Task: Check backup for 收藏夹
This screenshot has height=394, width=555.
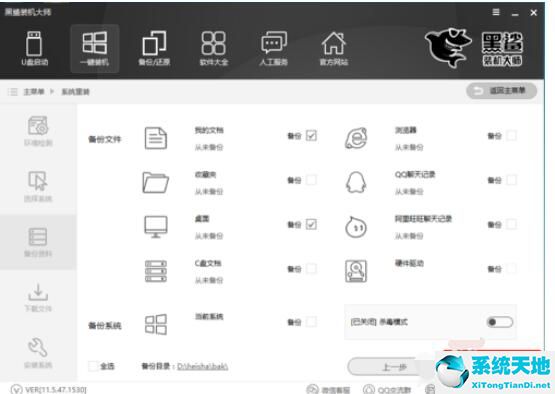Action: coord(311,180)
